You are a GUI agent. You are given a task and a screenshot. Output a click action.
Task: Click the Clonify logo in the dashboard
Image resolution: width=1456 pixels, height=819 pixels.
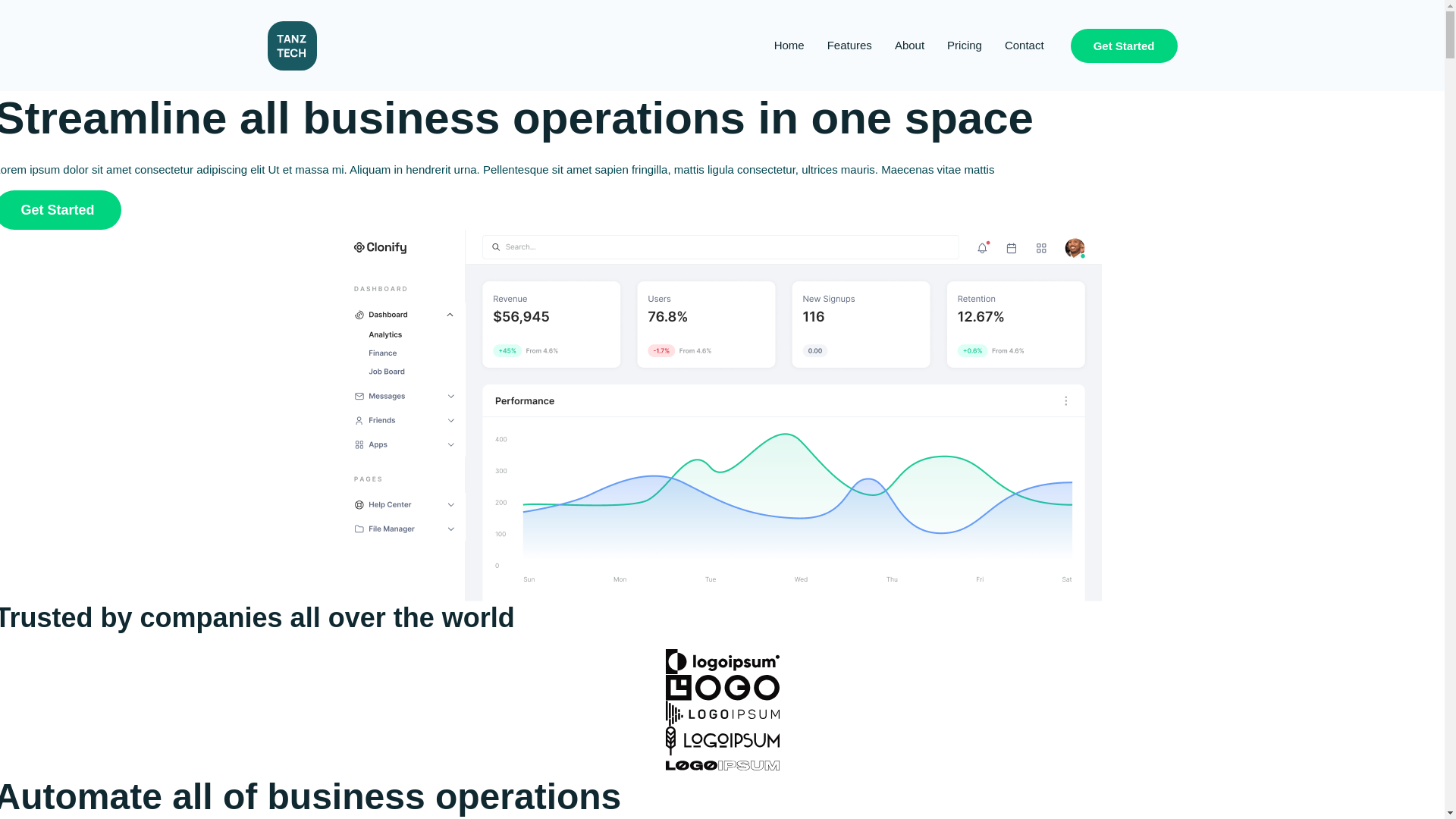(x=380, y=248)
